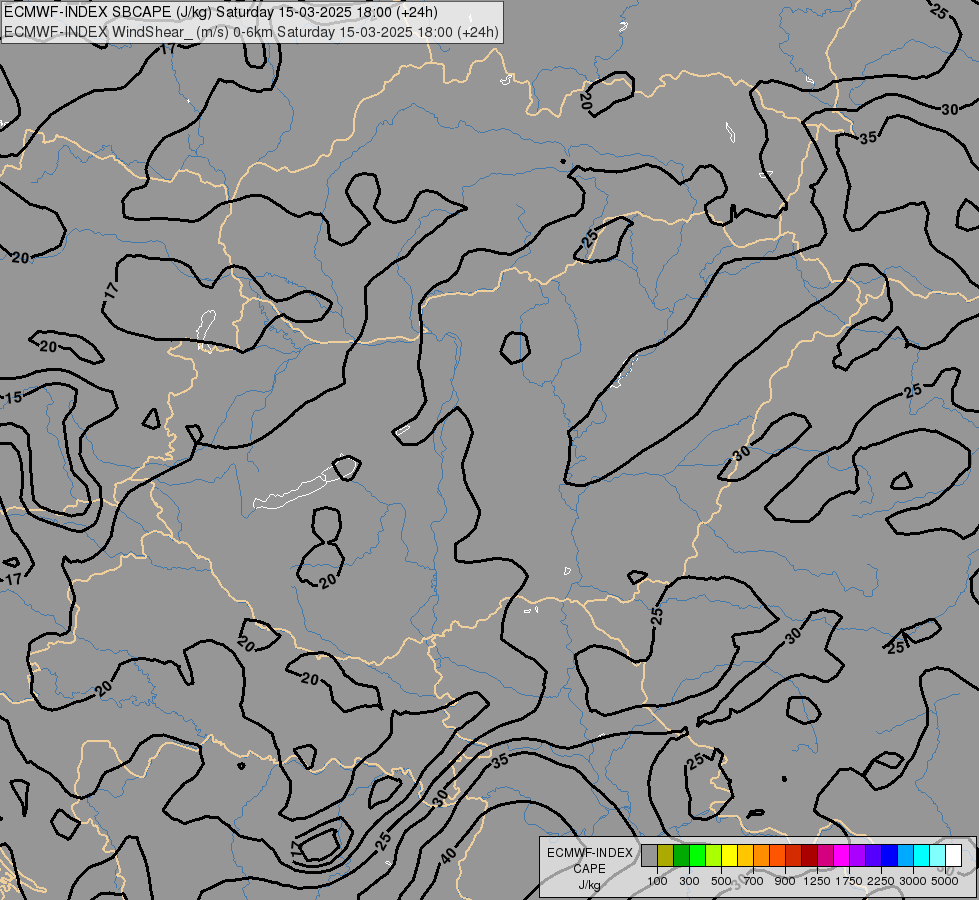Click the legend value 5000
Viewport: 979px width, 900px height.
(x=945, y=881)
